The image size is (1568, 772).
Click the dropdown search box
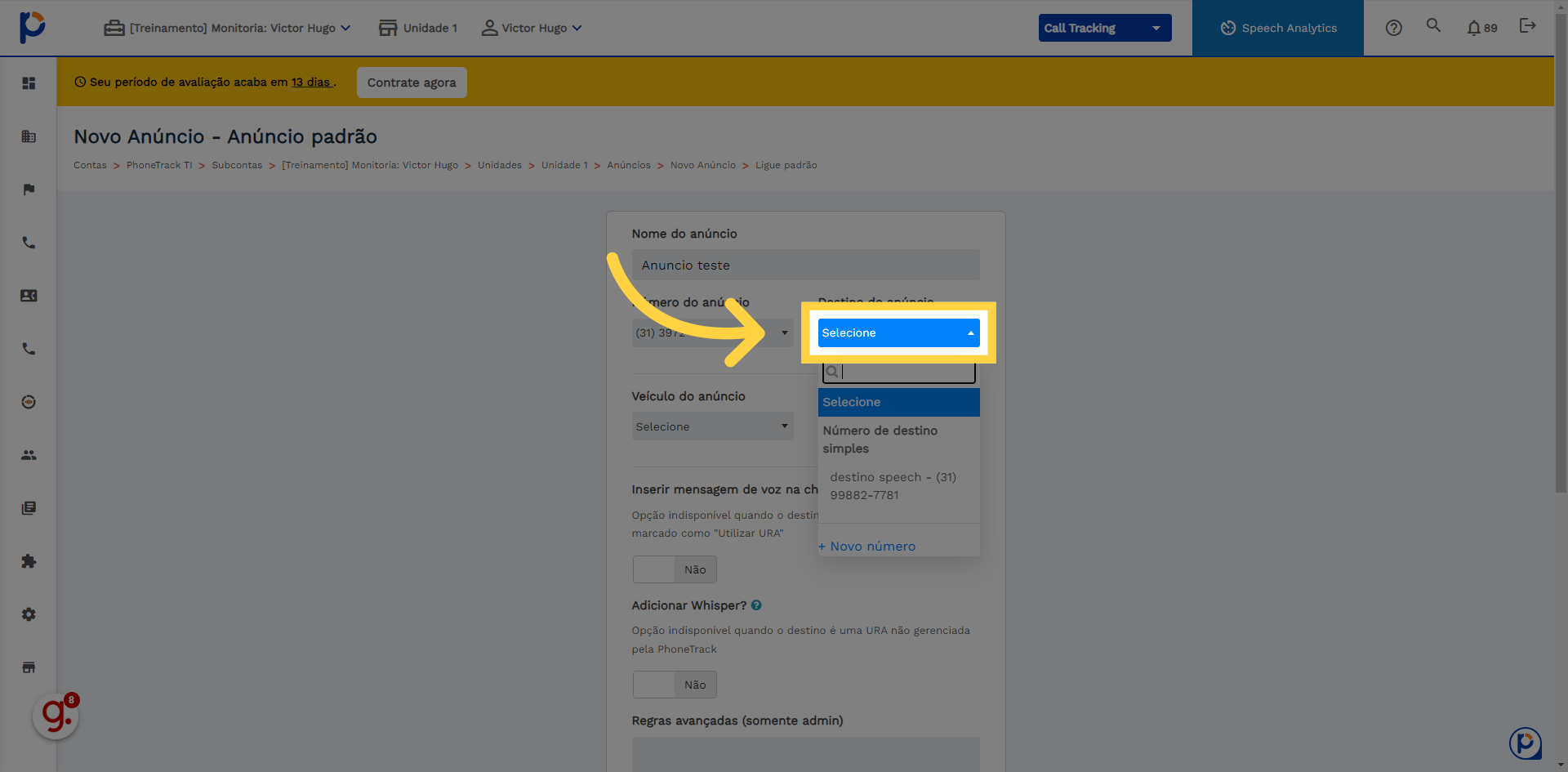click(898, 372)
